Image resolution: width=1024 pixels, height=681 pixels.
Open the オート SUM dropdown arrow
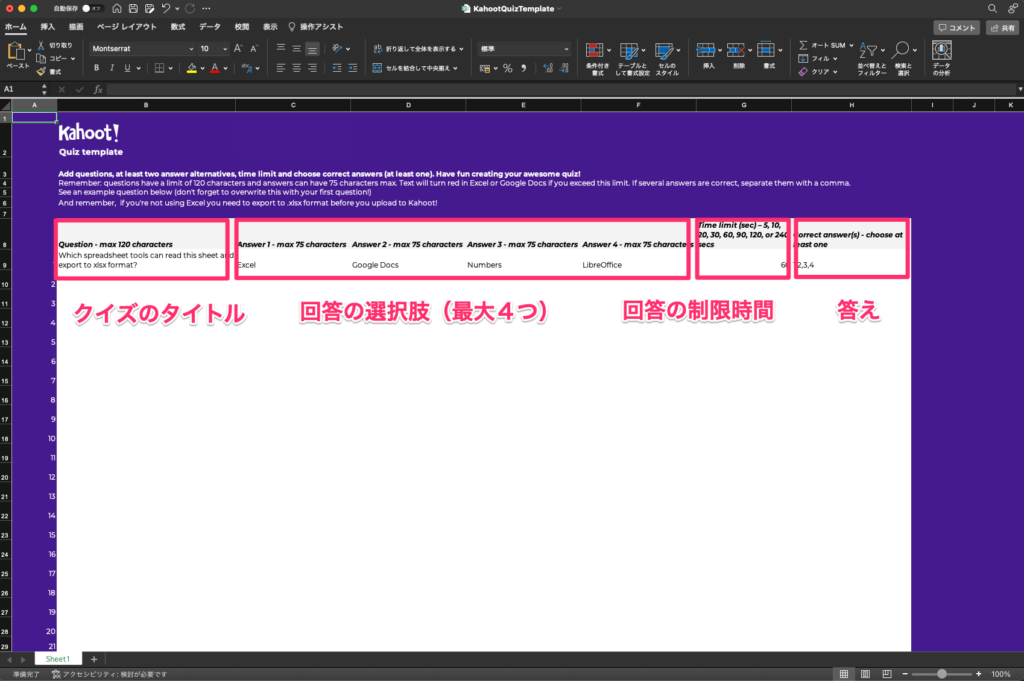tap(852, 46)
